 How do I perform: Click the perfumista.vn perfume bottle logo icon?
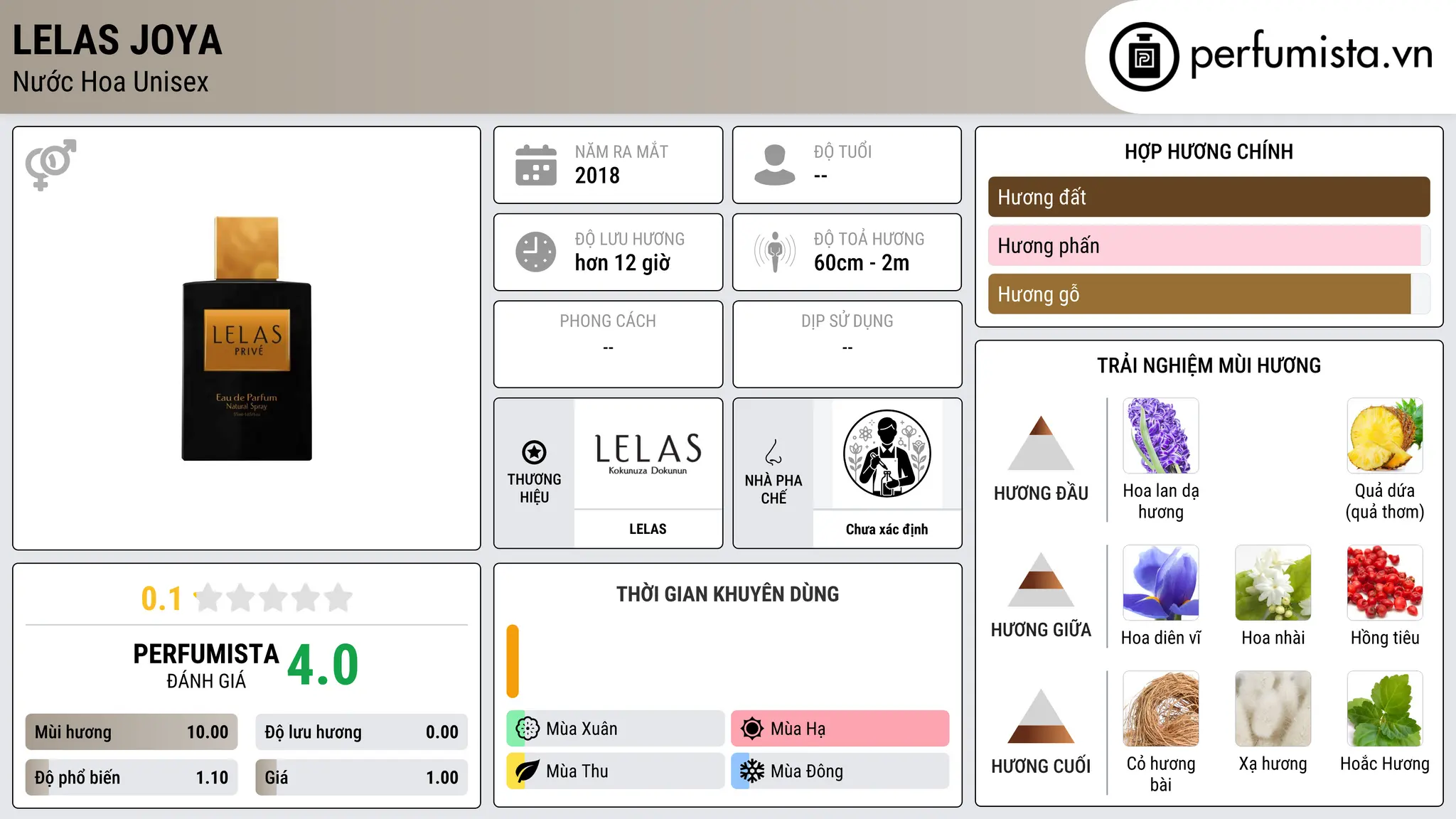tap(1144, 57)
